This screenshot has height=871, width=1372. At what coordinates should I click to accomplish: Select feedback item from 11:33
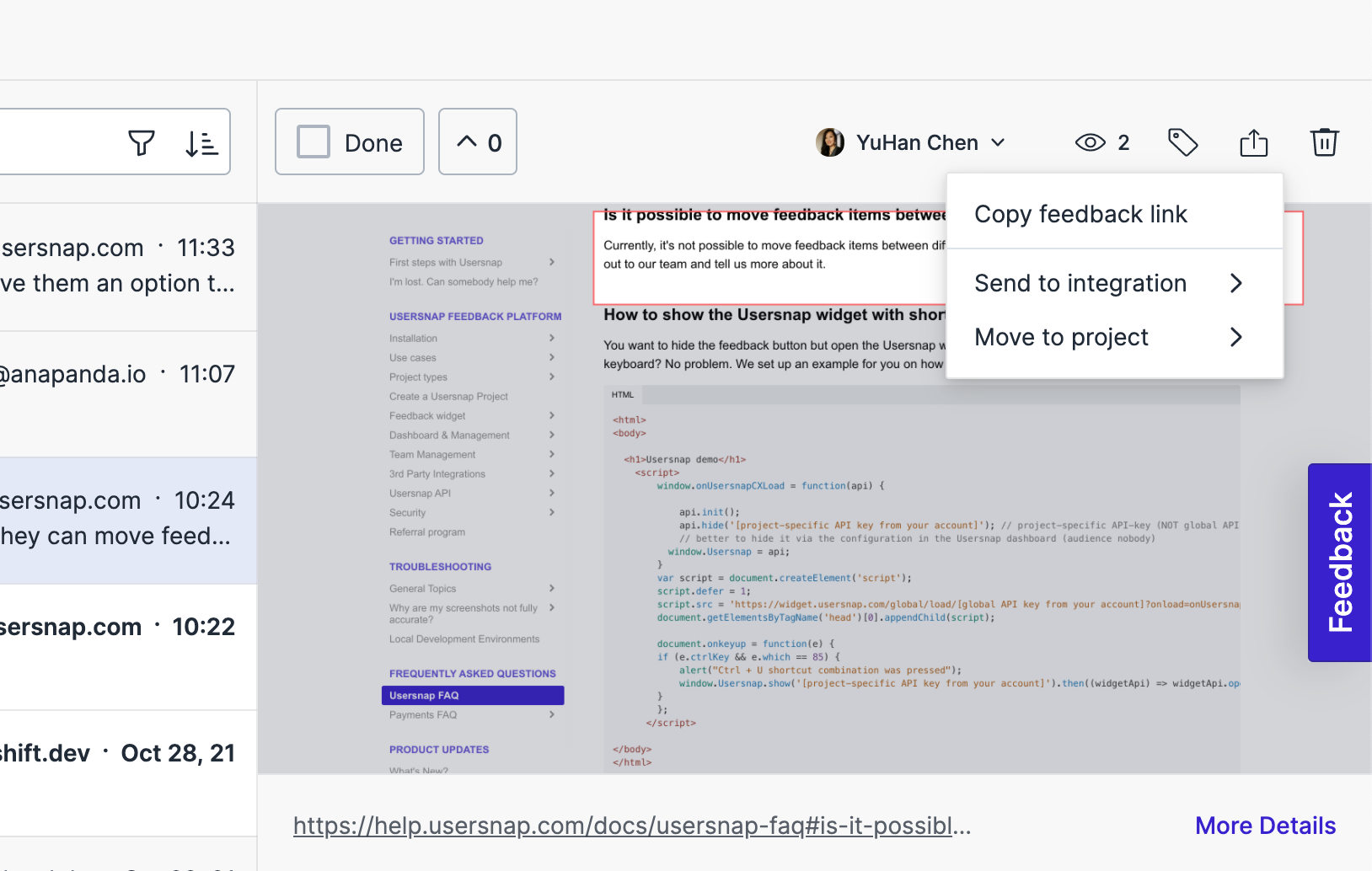pos(128,267)
